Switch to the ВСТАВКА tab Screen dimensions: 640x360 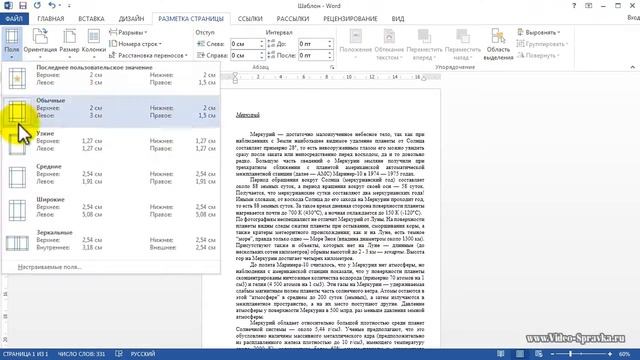coord(91,19)
